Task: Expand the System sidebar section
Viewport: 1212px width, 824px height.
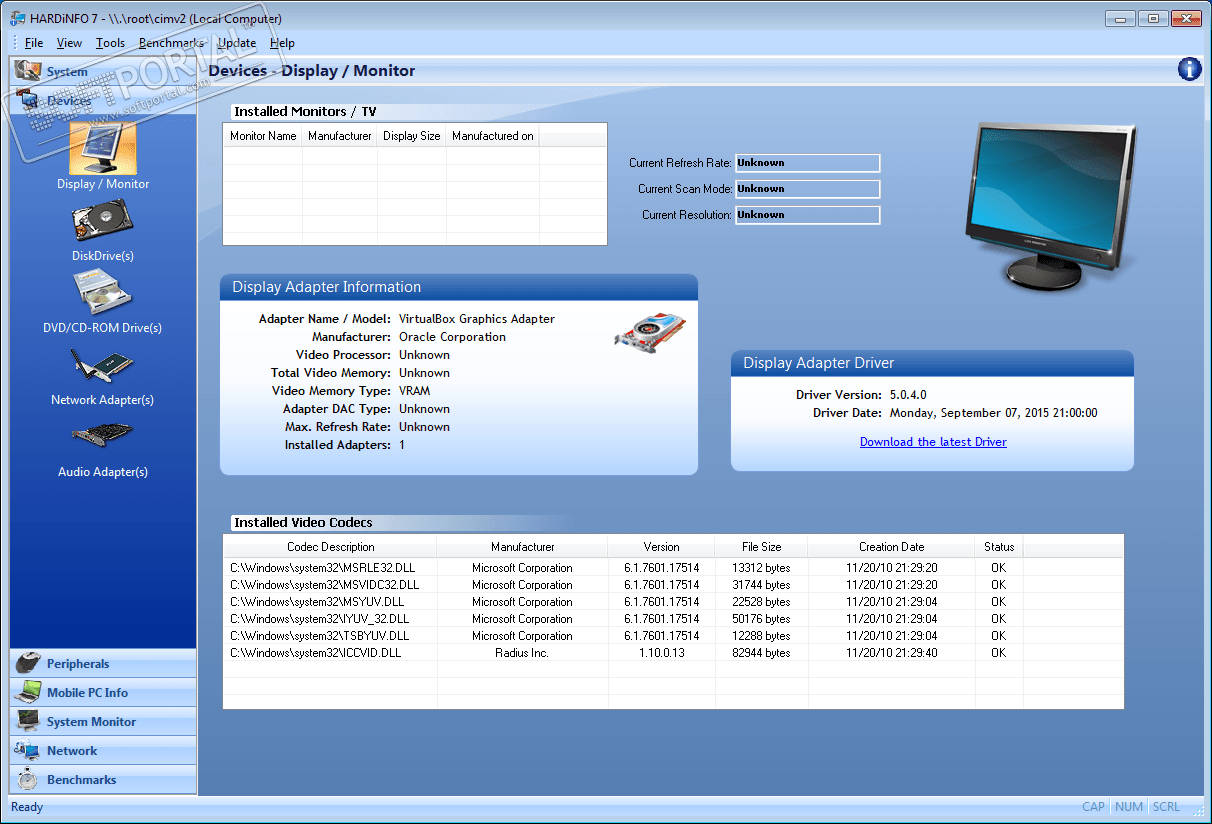Action: (103, 72)
